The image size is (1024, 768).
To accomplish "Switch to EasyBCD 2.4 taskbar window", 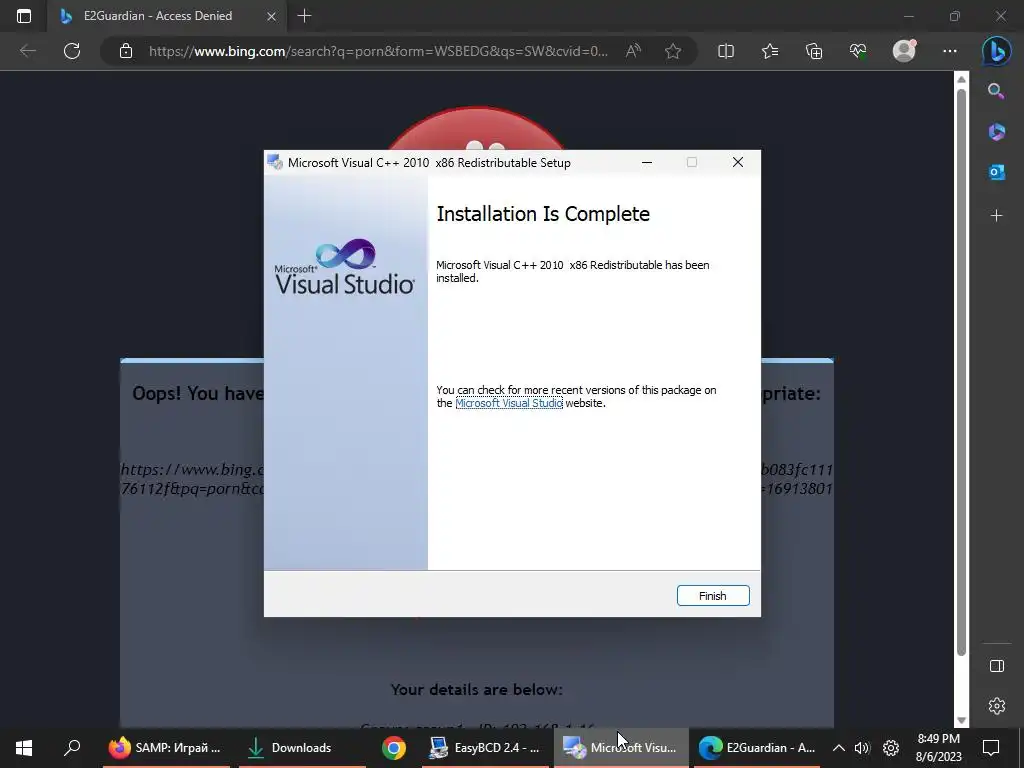I will point(485,748).
